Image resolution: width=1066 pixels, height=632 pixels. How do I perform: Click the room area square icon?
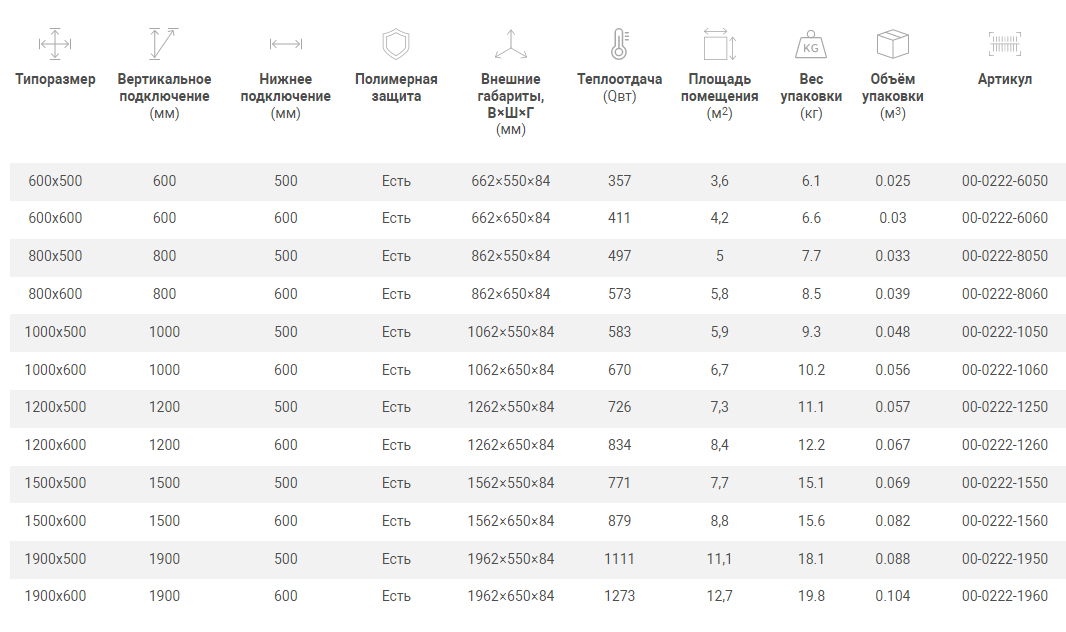[x=720, y=45]
